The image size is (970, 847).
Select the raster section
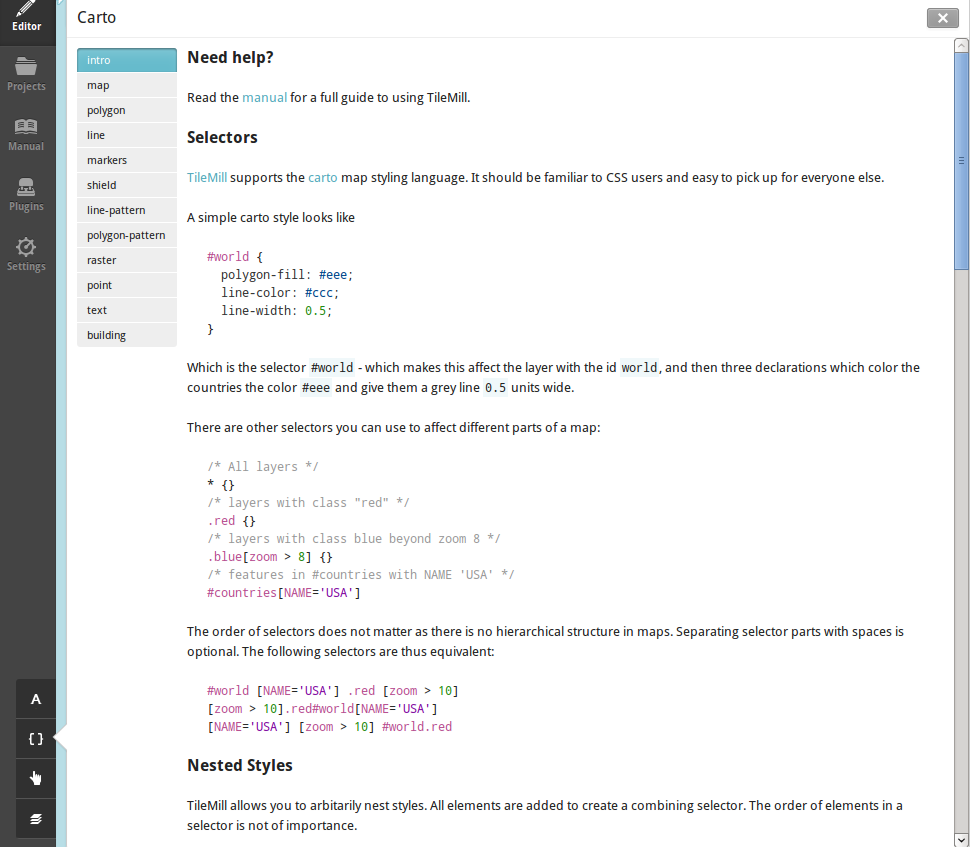pos(127,260)
